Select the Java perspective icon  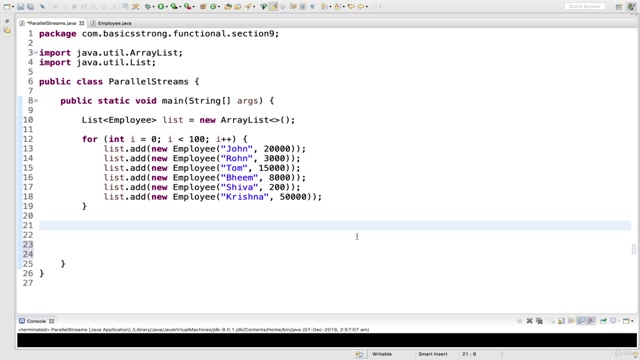(631, 7)
